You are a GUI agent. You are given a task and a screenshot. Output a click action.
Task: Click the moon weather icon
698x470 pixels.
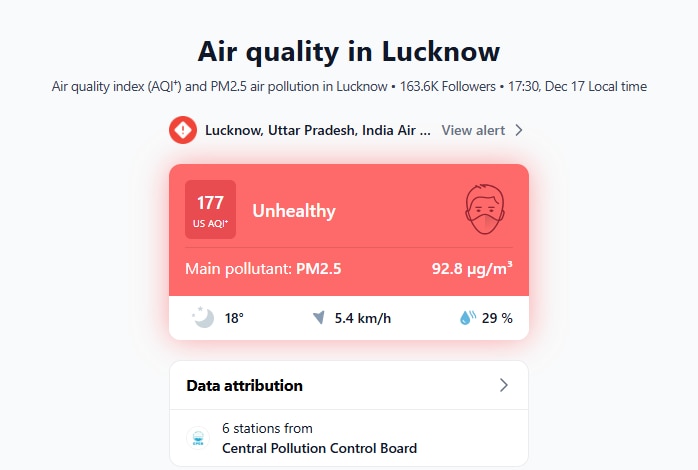pyautogui.click(x=203, y=318)
